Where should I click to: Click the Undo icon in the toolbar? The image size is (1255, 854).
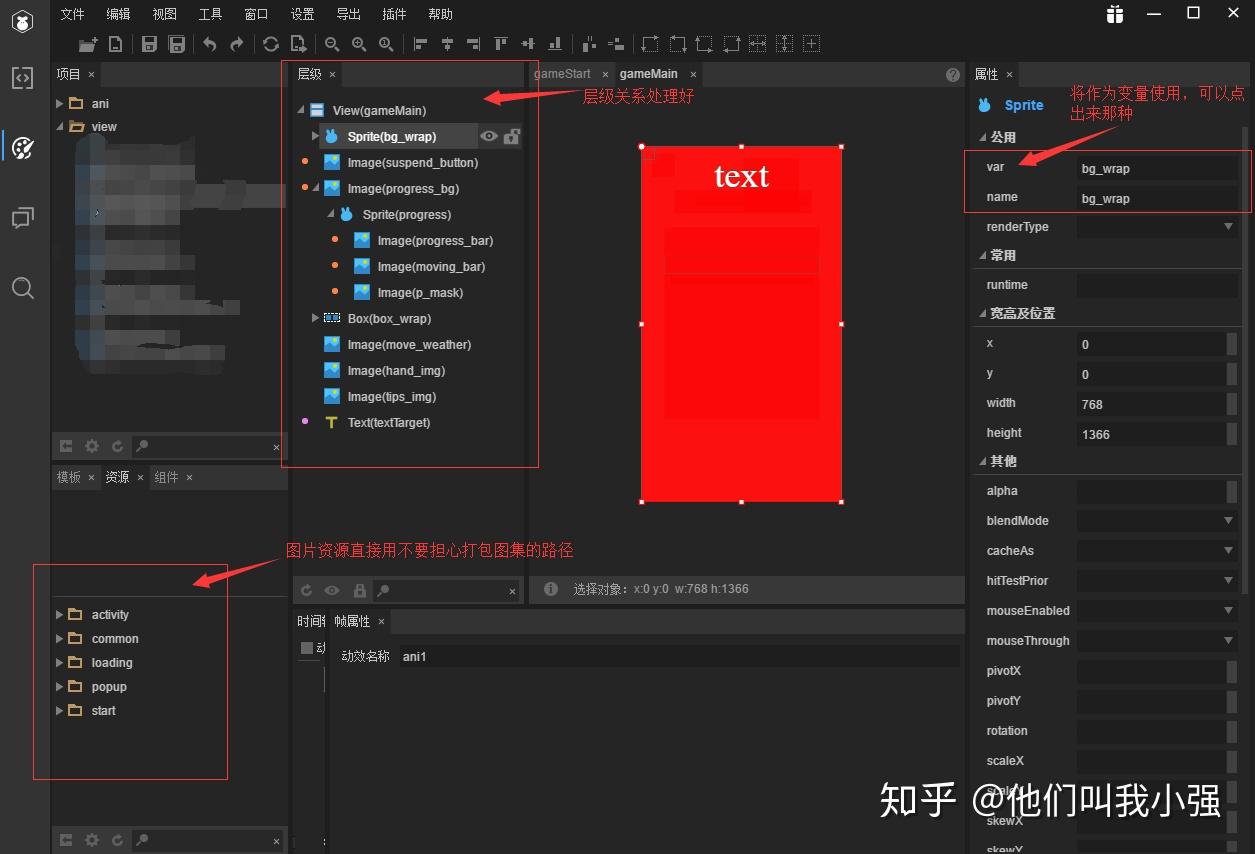point(209,44)
